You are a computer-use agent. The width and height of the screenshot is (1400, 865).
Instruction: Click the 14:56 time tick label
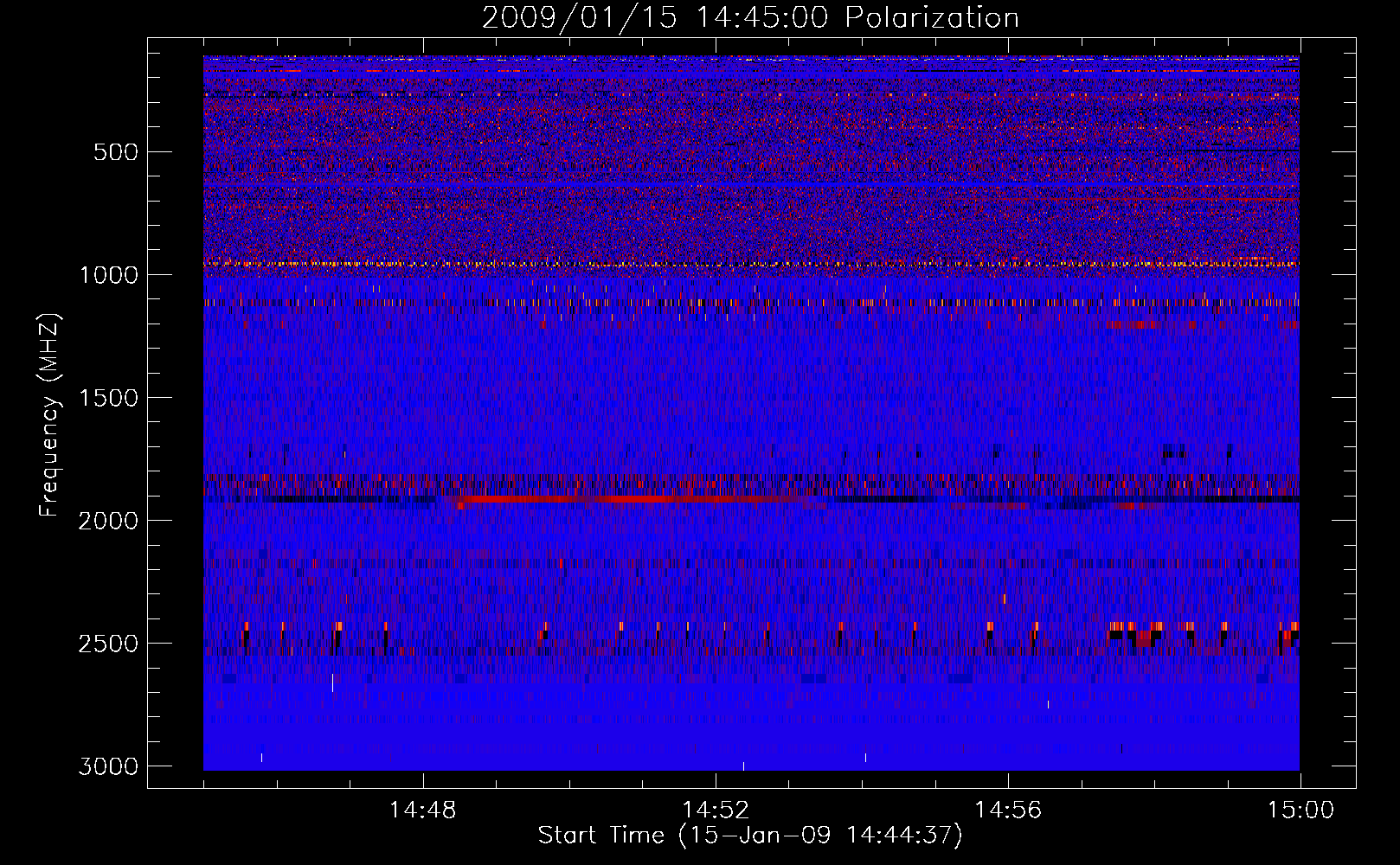coord(1008,811)
